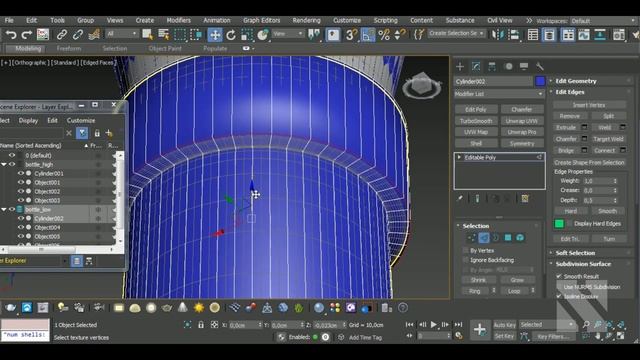This screenshot has height=360, width=640.
Task: Collapse the bottle_low layer tree
Action: 4,209
